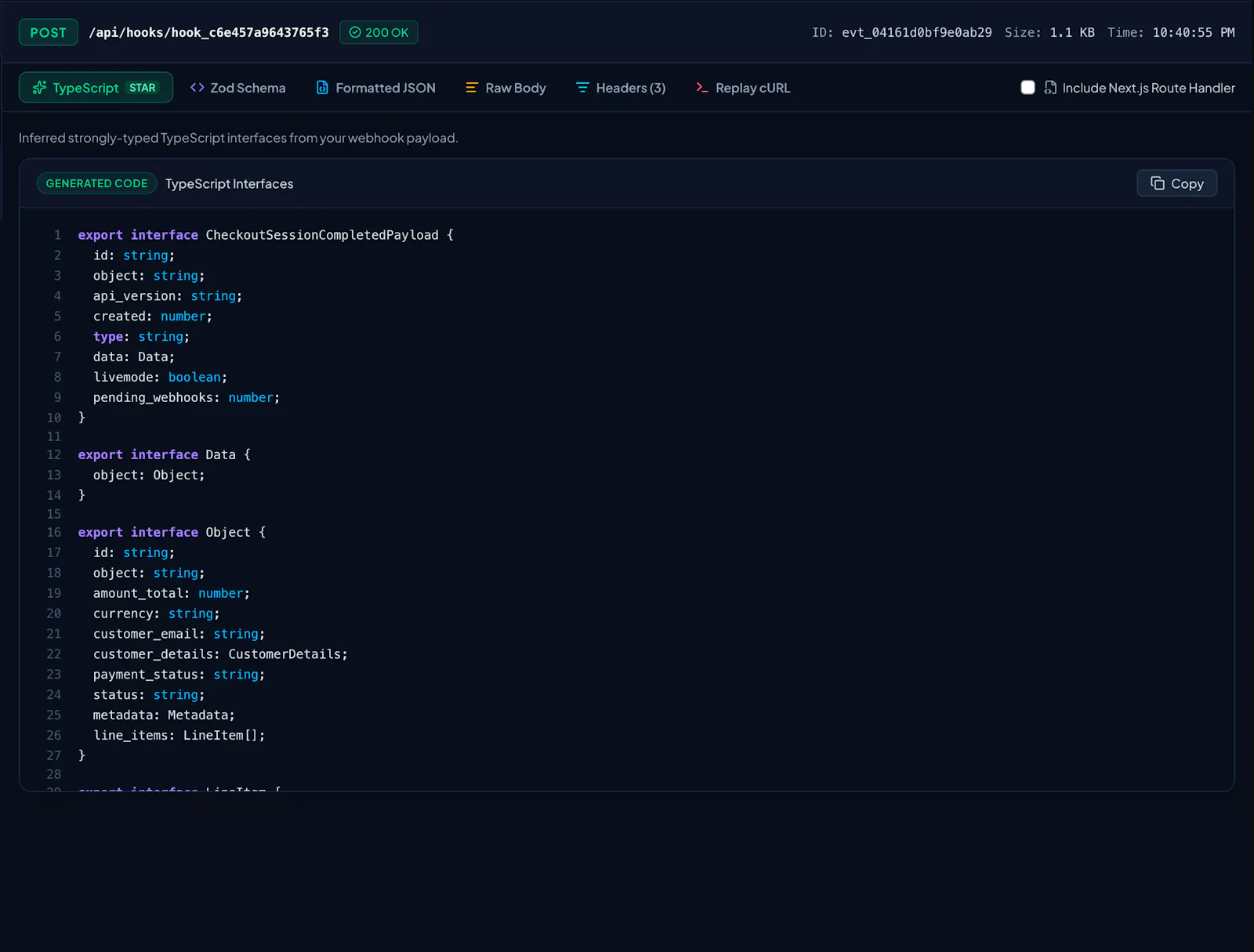Click the 200 OK status badge

(x=379, y=32)
